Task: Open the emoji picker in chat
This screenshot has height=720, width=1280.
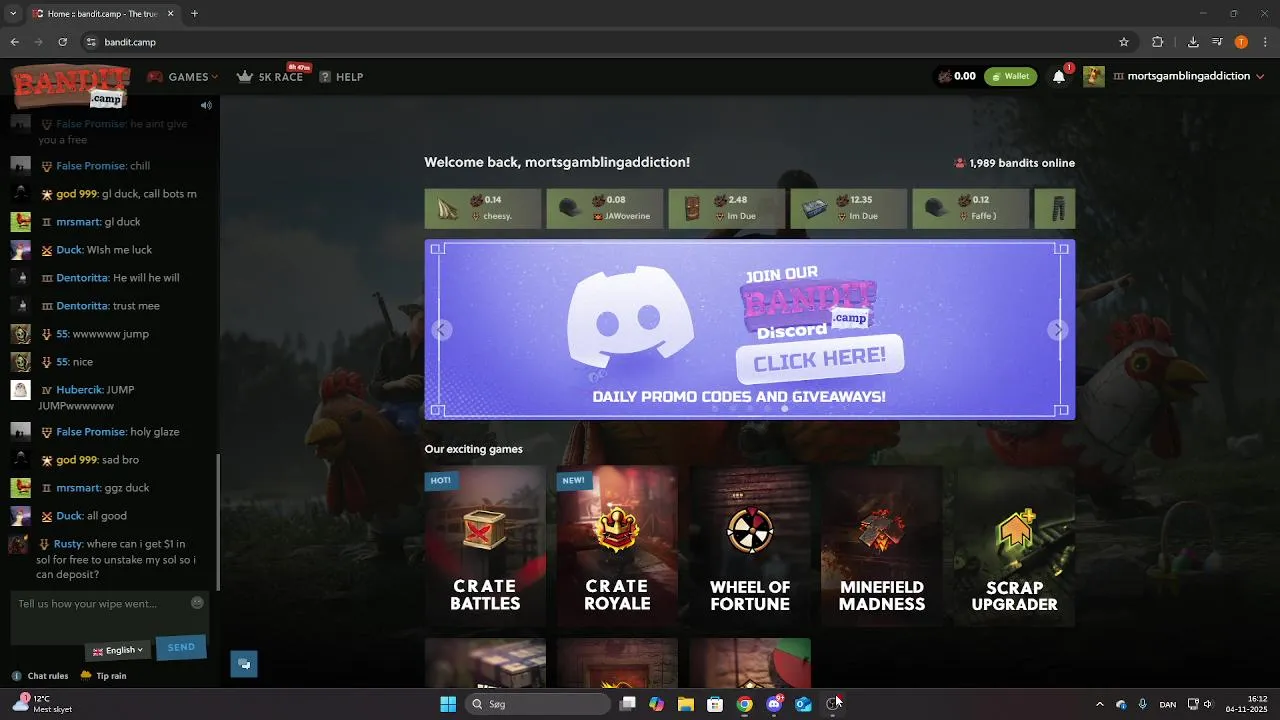Action: coord(197,603)
